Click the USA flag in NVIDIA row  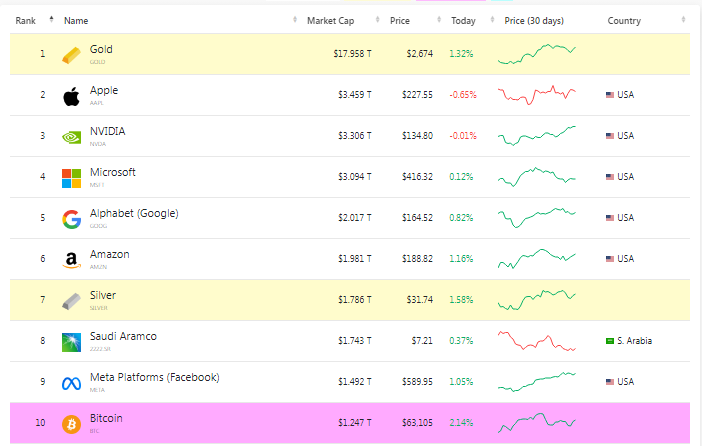click(609, 136)
